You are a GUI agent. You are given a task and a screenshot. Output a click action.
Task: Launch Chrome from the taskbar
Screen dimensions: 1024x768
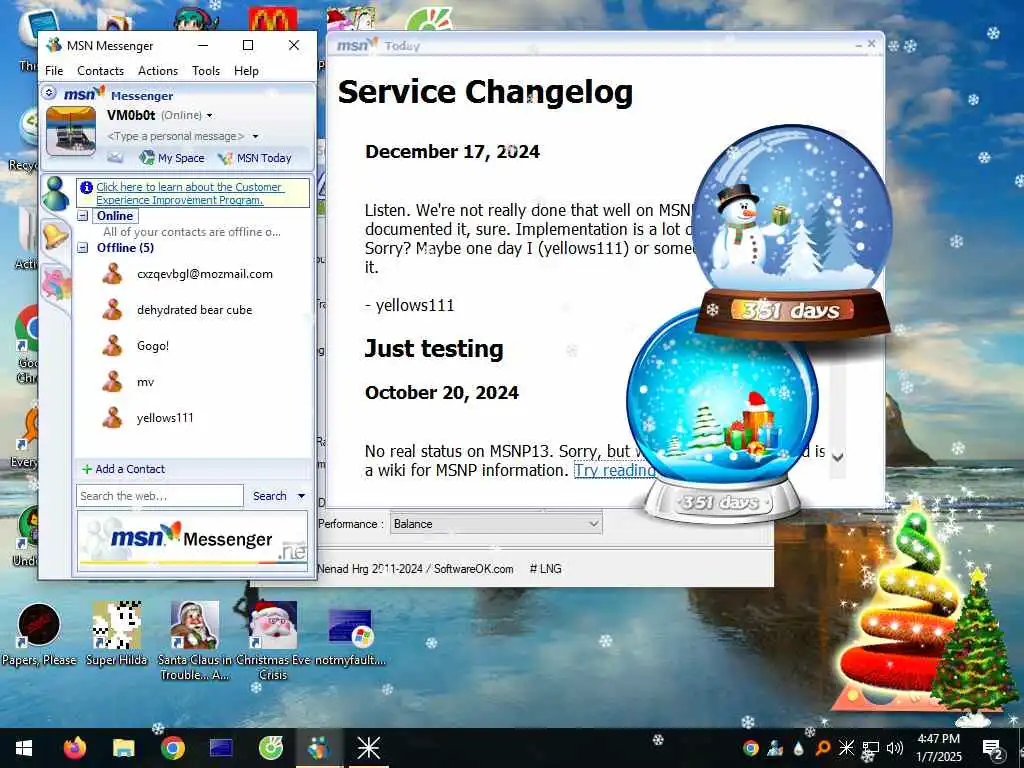pos(172,748)
